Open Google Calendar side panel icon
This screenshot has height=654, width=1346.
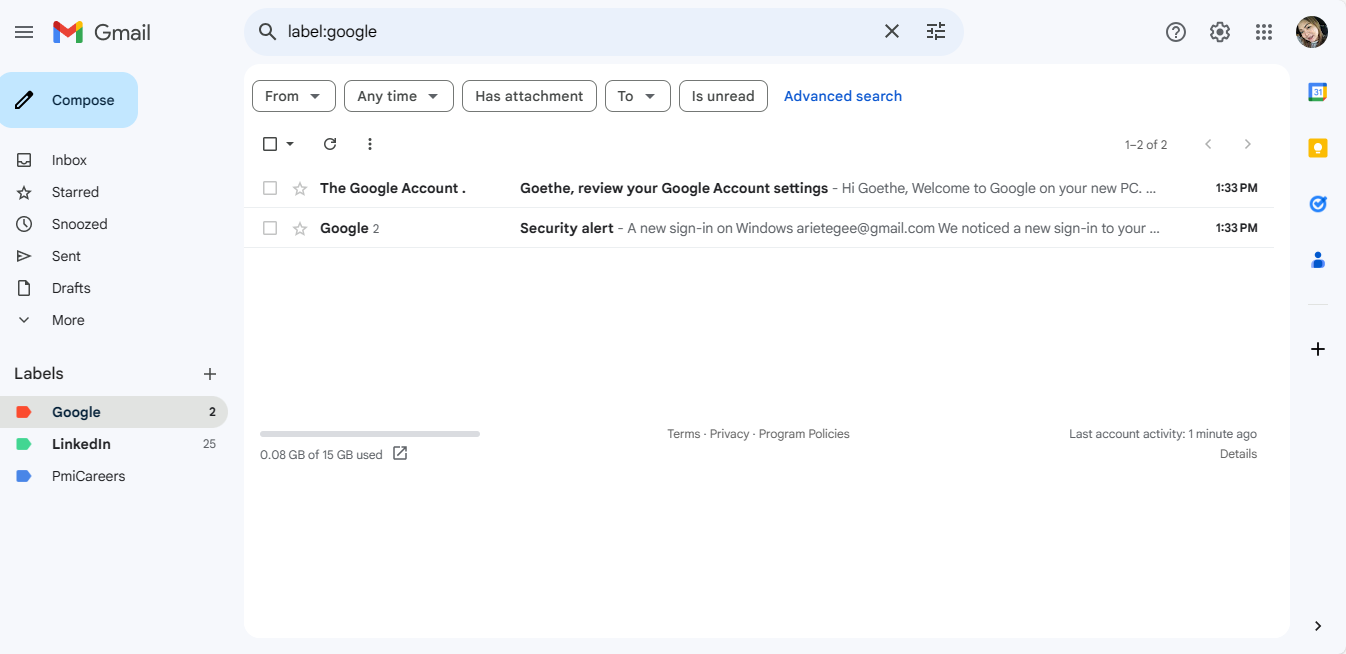(1318, 92)
